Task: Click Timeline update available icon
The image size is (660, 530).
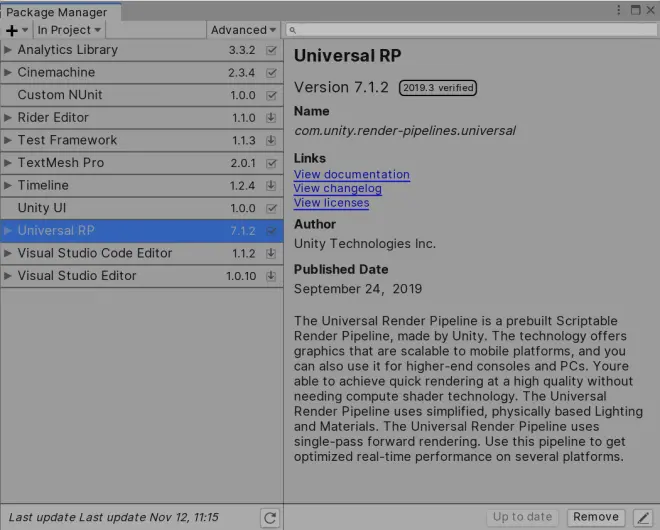Action: 271,186
